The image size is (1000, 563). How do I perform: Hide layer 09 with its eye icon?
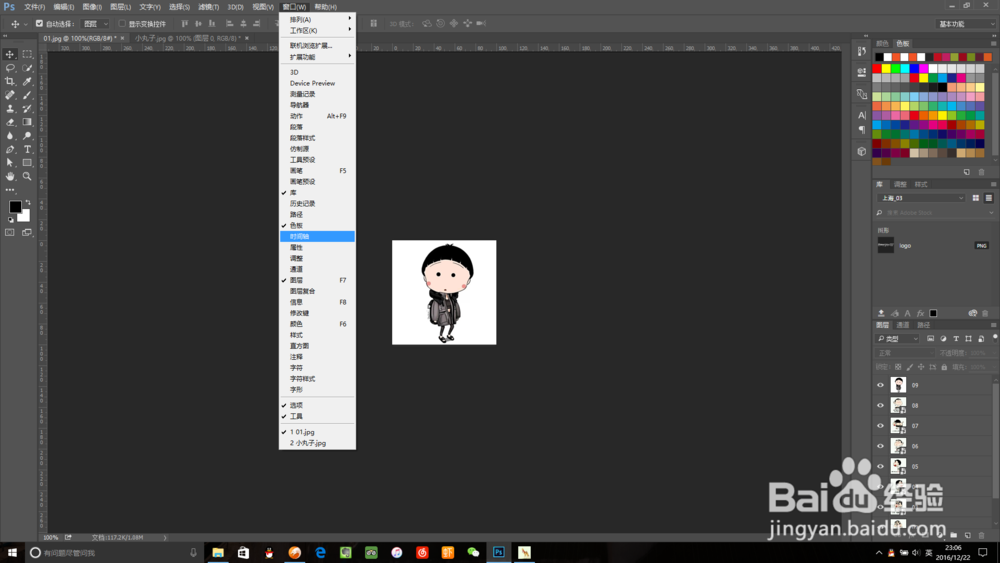pyautogui.click(x=881, y=385)
